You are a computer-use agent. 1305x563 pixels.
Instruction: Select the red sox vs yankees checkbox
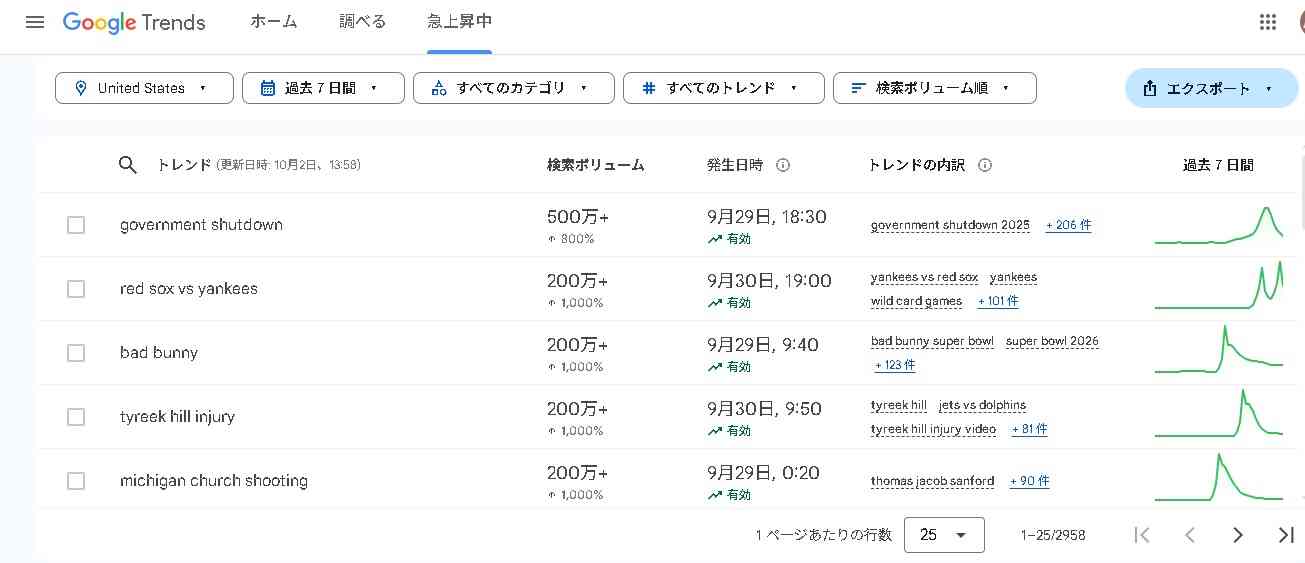[x=76, y=289]
